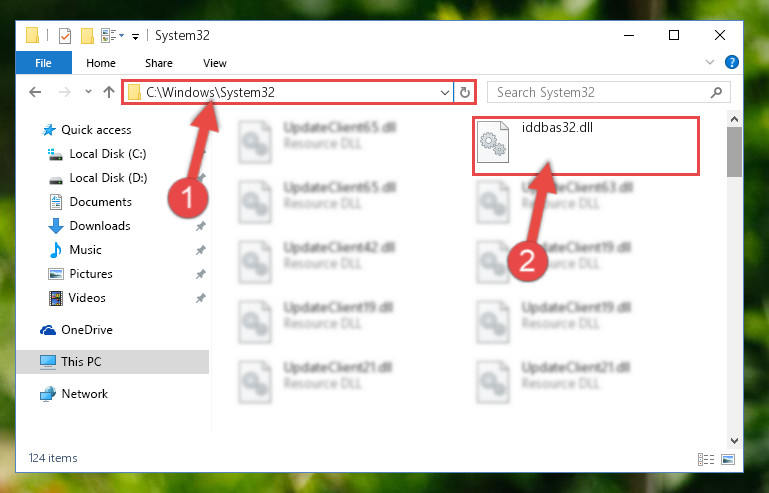
Task: Open the recent locations dropdown arrow
Action: click(x=88, y=92)
